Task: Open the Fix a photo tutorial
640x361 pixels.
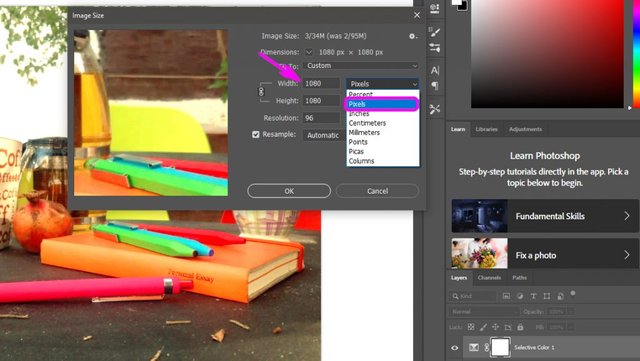Action: [x=545, y=255]
